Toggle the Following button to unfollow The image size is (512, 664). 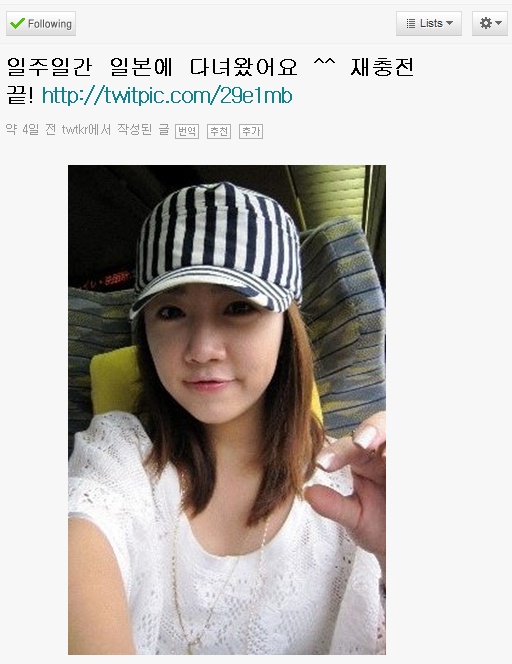(x=41, y=23)
